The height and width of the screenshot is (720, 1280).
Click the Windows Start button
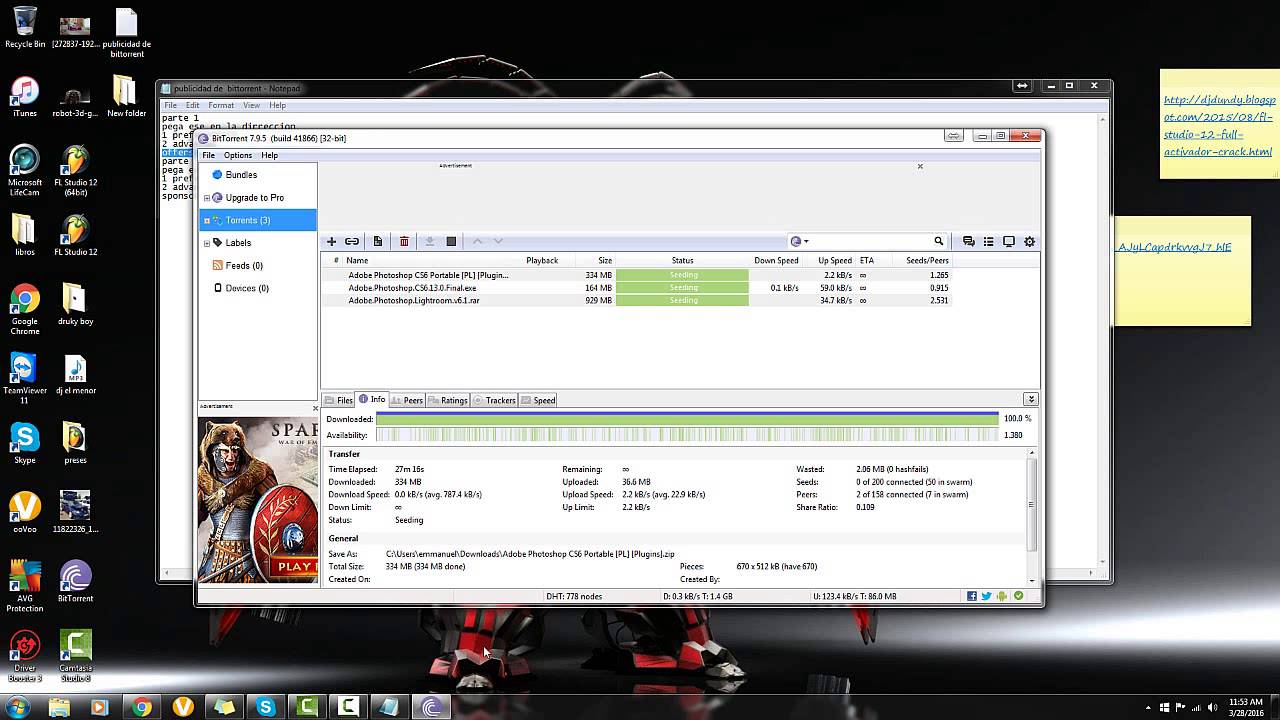17,707
